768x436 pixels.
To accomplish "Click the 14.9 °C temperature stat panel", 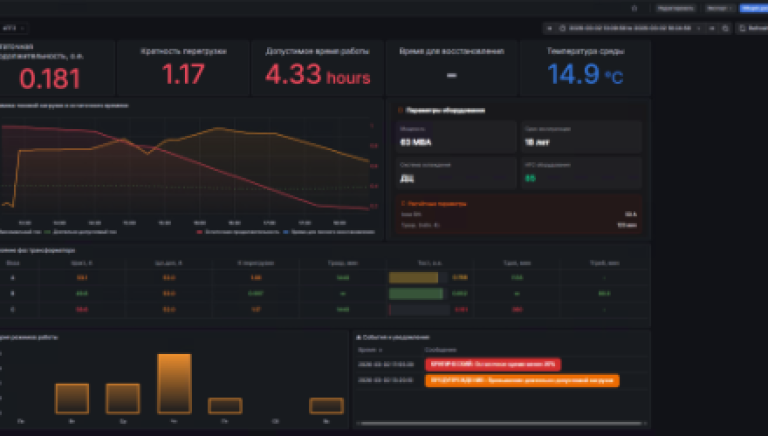I will (586, 67).
